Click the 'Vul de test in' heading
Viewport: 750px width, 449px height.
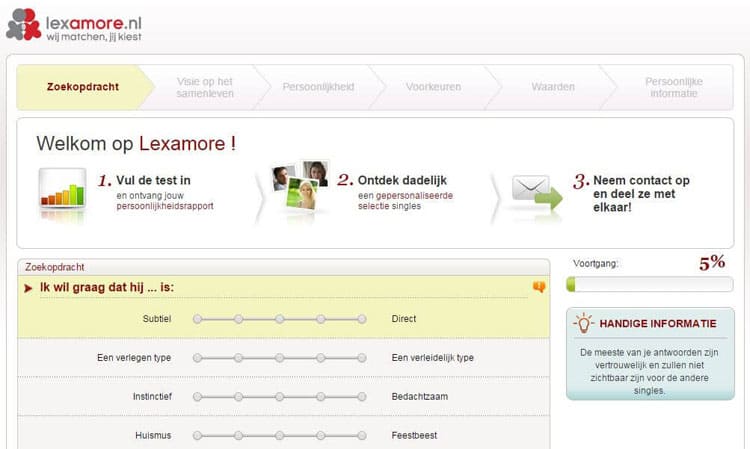coord(154,180)
